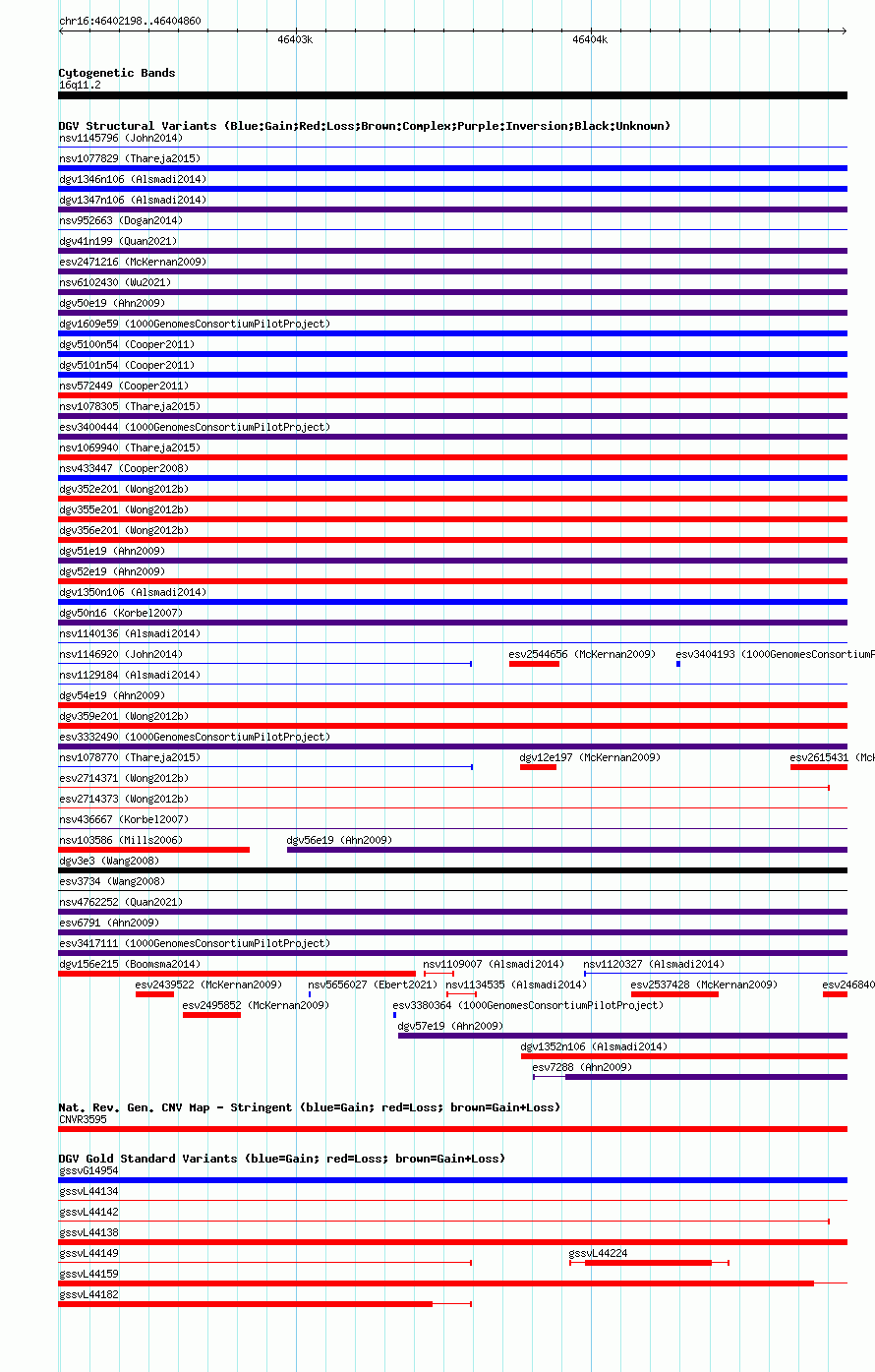Click the nsv433447 (Cooper2008) label
This screenshot has width=875, height=1372.
point(124,468)
